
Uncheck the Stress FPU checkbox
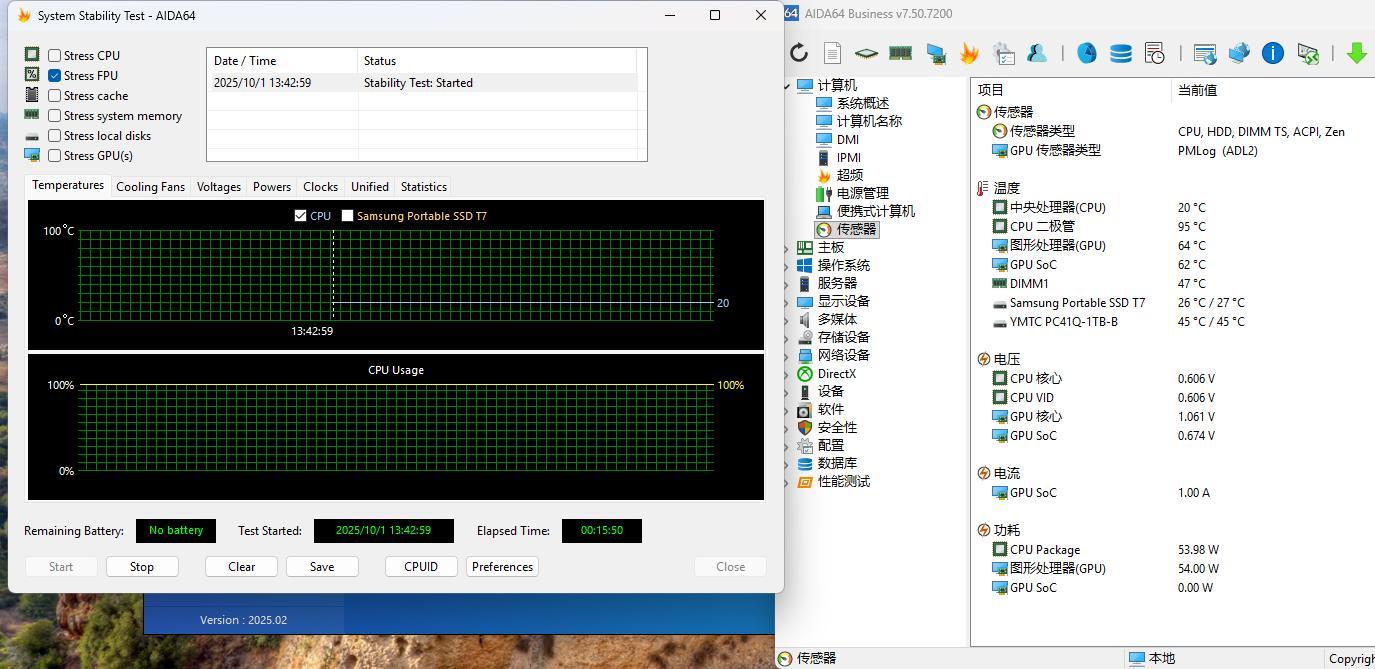tap(55, 76)
